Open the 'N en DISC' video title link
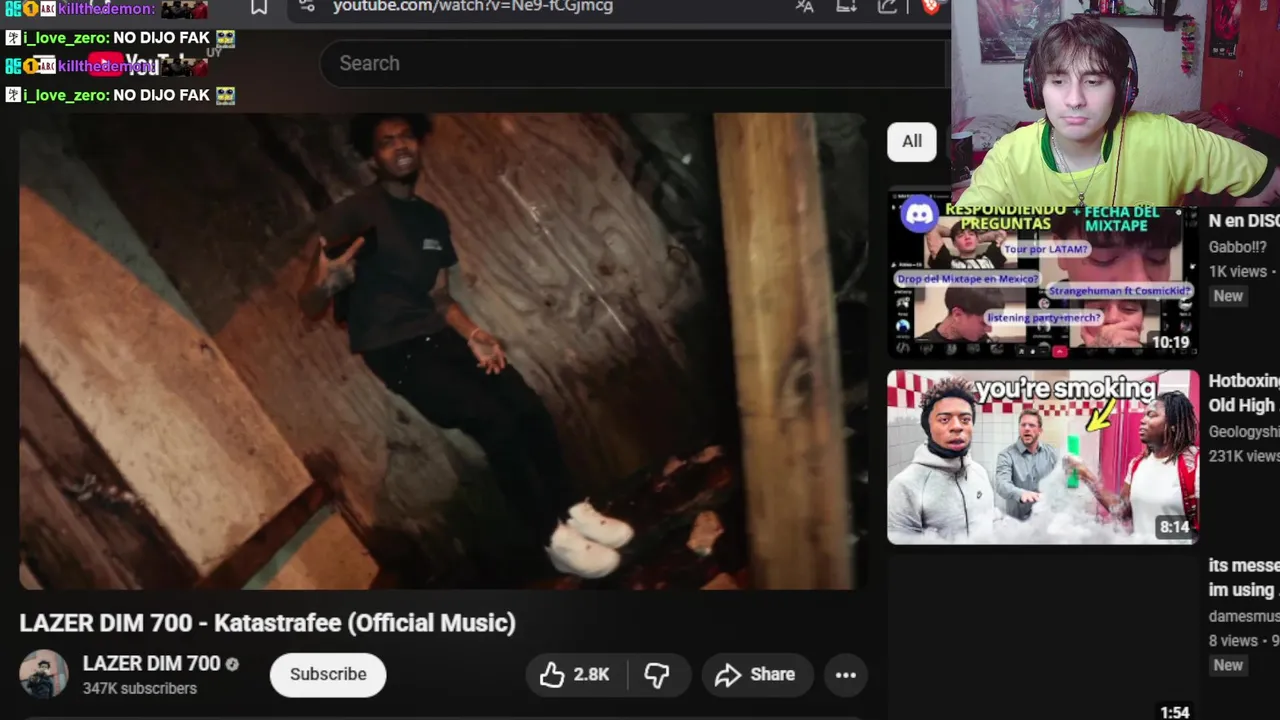The width and height of the screenshot is (1280, 720). pos(1244,221)
